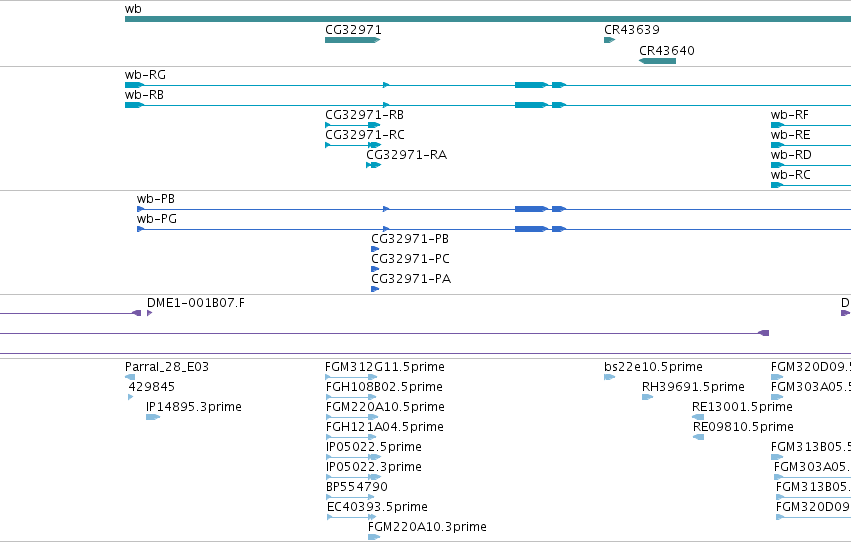This screenshot has height=542, width=851.
Task: Select the FGM312G11.5prime EST alignment
Action: [x=351, y=377]
